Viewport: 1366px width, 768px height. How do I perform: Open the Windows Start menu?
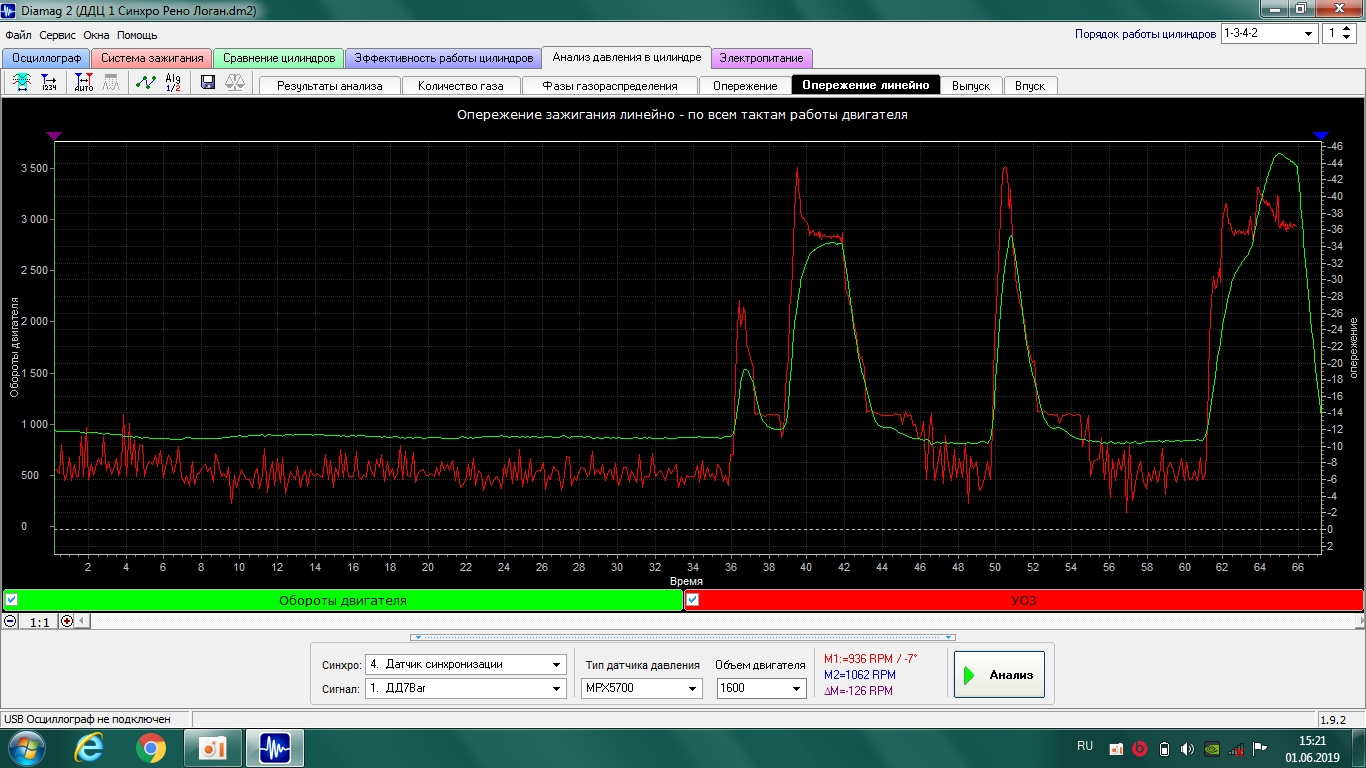[25, 748]
